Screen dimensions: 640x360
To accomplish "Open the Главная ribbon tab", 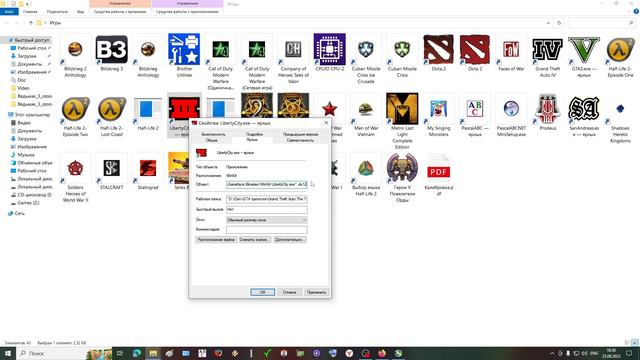I will [x=30, y=12].
